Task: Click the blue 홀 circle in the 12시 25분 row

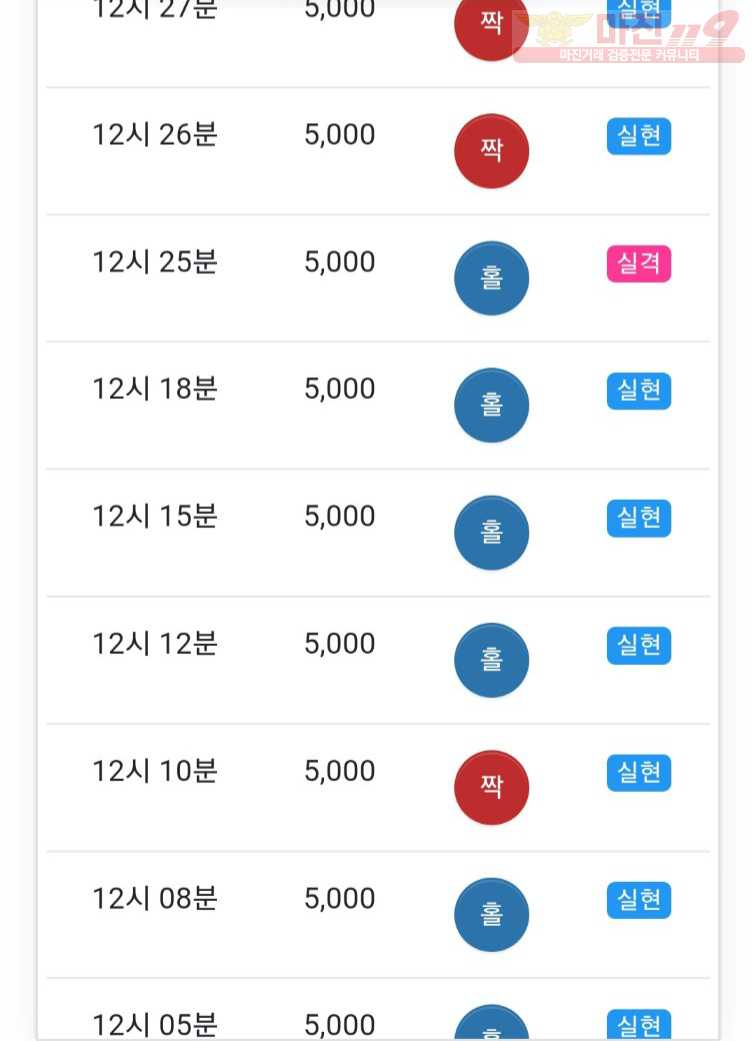Action: pyautogui.click(x=491, y=278)
